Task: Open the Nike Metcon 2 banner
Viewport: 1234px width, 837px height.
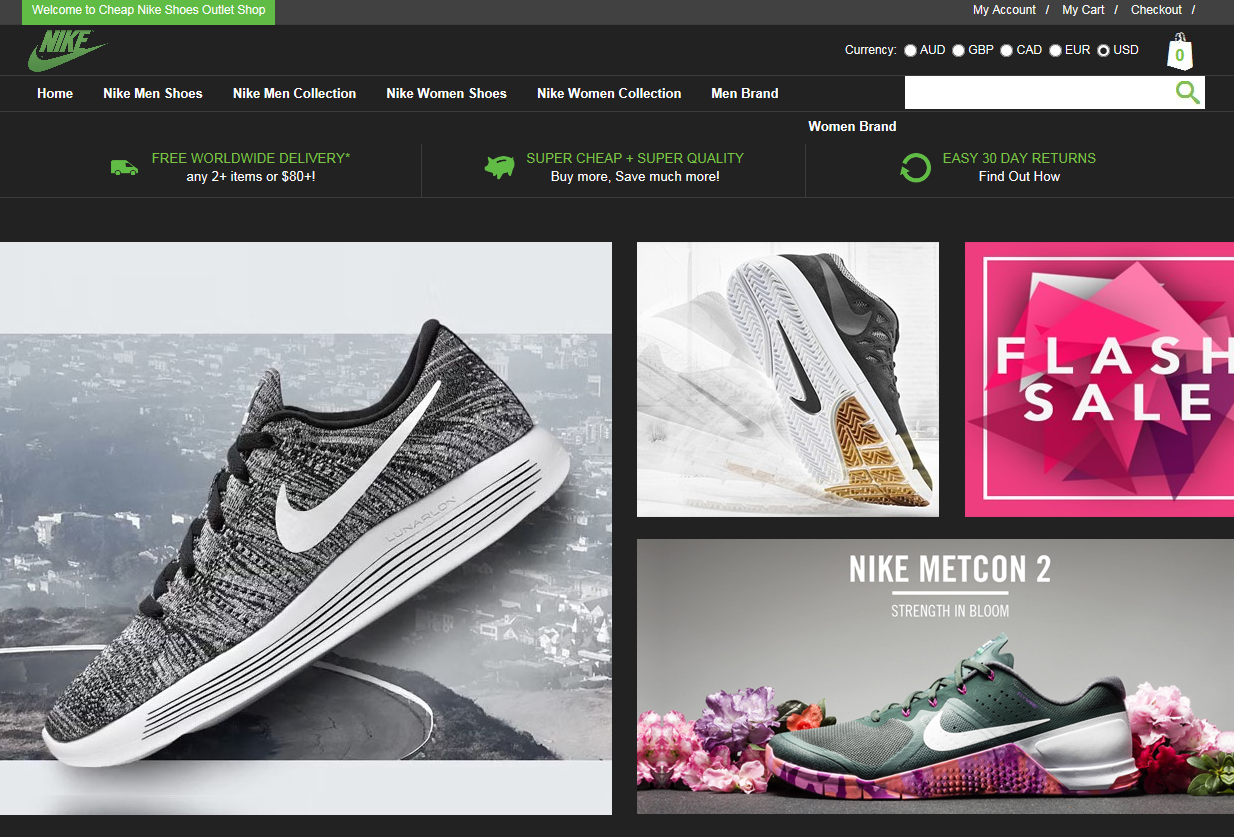Action: (x=935, y=676)
